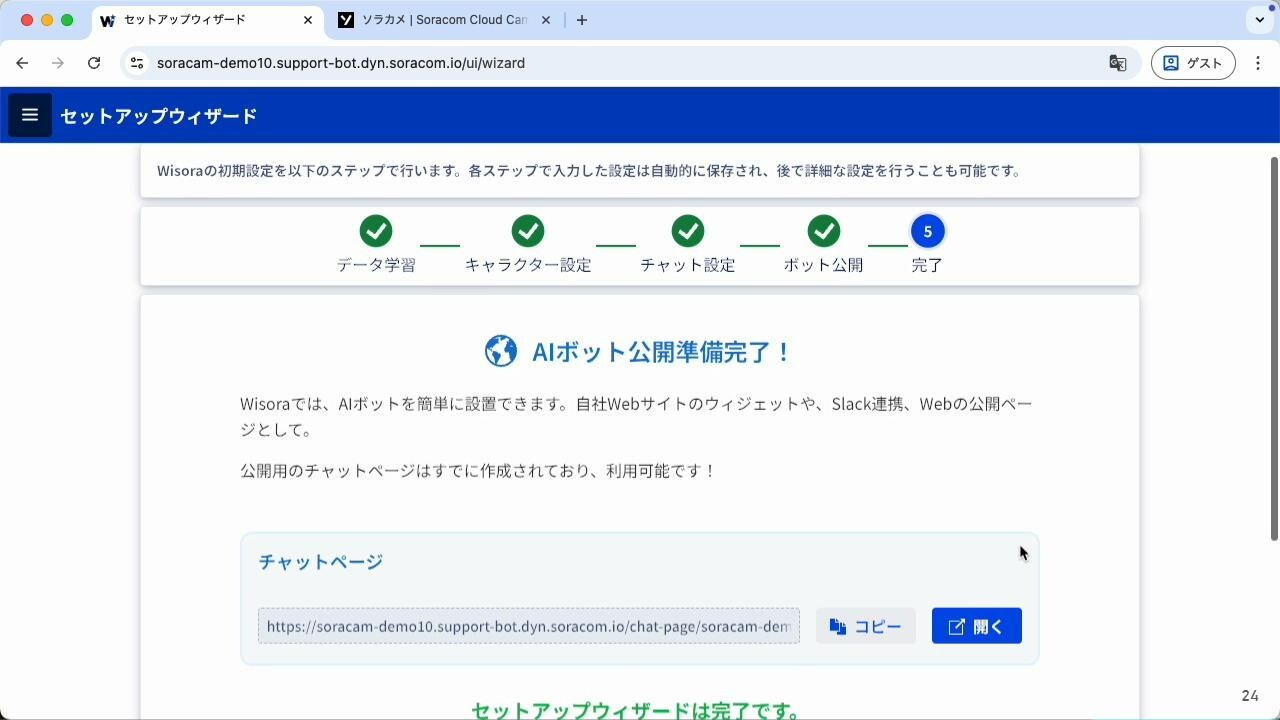Click the globe icon beside AIボット公開準備完了
This screenshot has height=720, width=1280.
[x=501, y=351]
